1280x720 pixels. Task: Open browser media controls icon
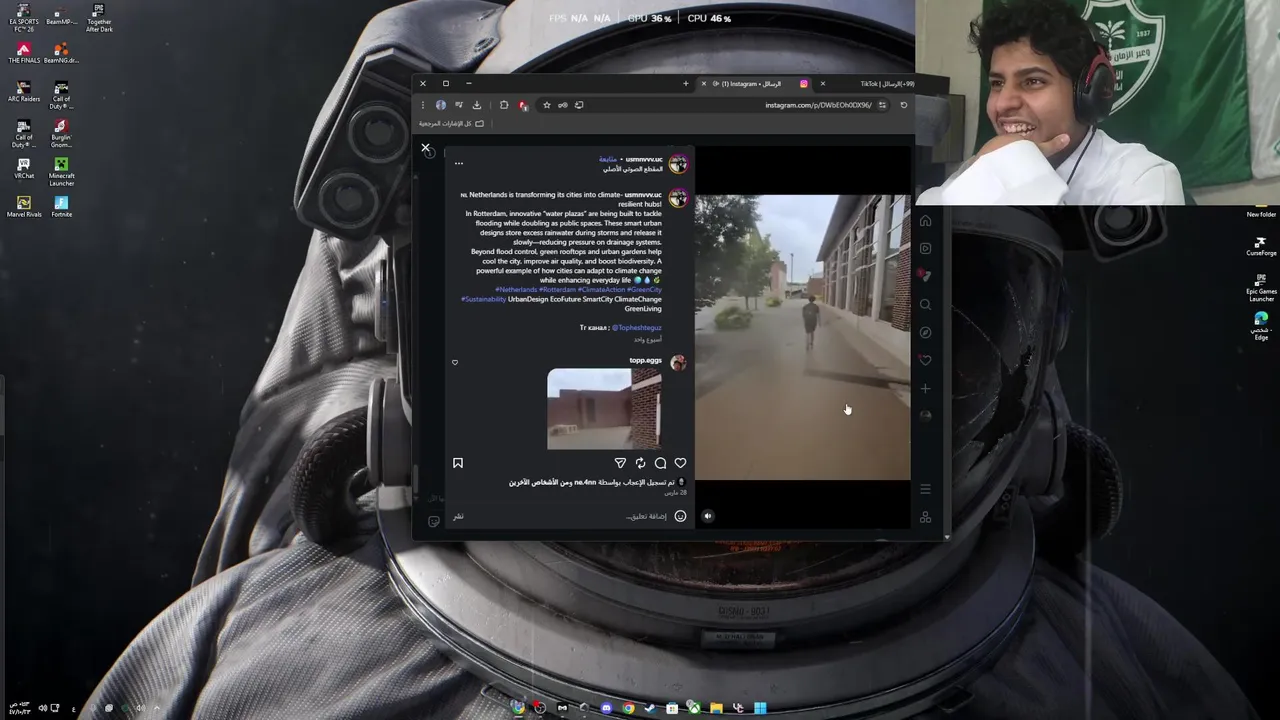pos(459,105)
